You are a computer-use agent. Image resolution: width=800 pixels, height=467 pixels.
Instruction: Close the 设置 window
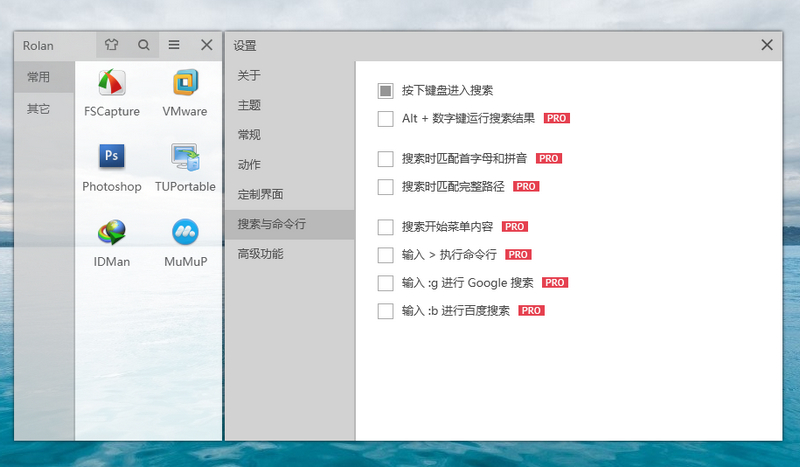[767, 45]
